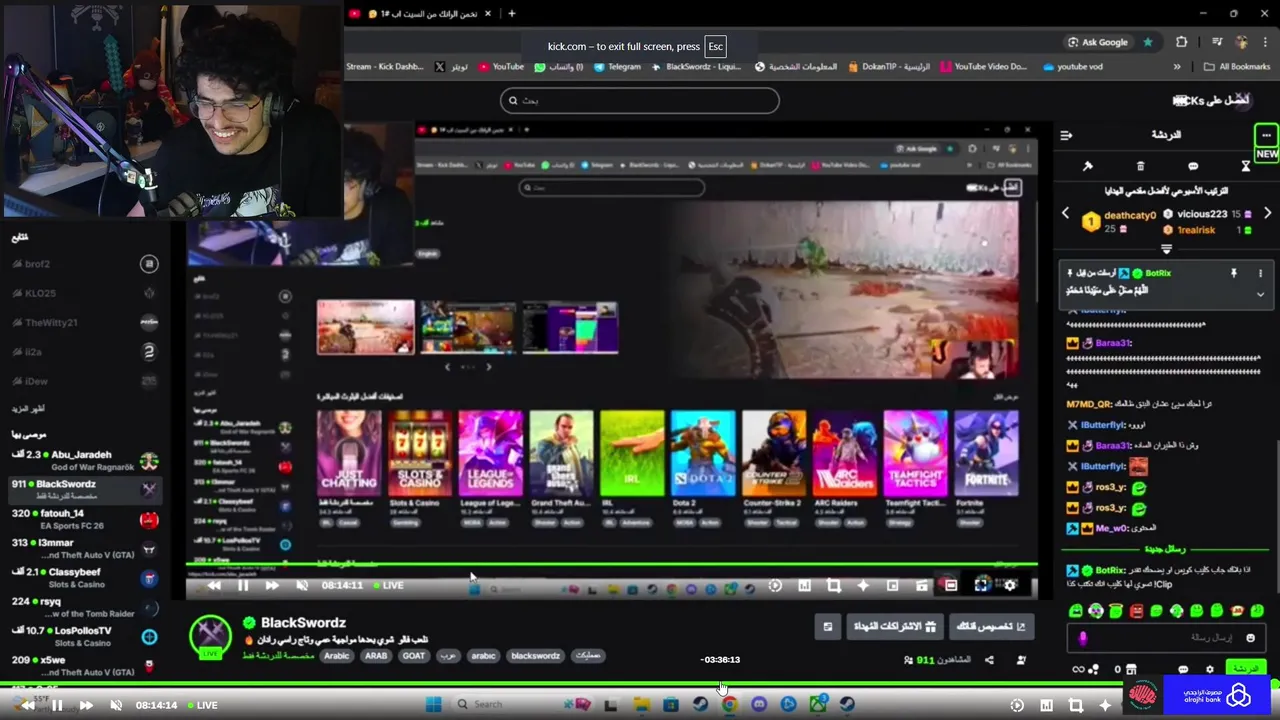Open a new Chrome tab
The width and height of the screenshot is (1280, 720).
point(512,13)
